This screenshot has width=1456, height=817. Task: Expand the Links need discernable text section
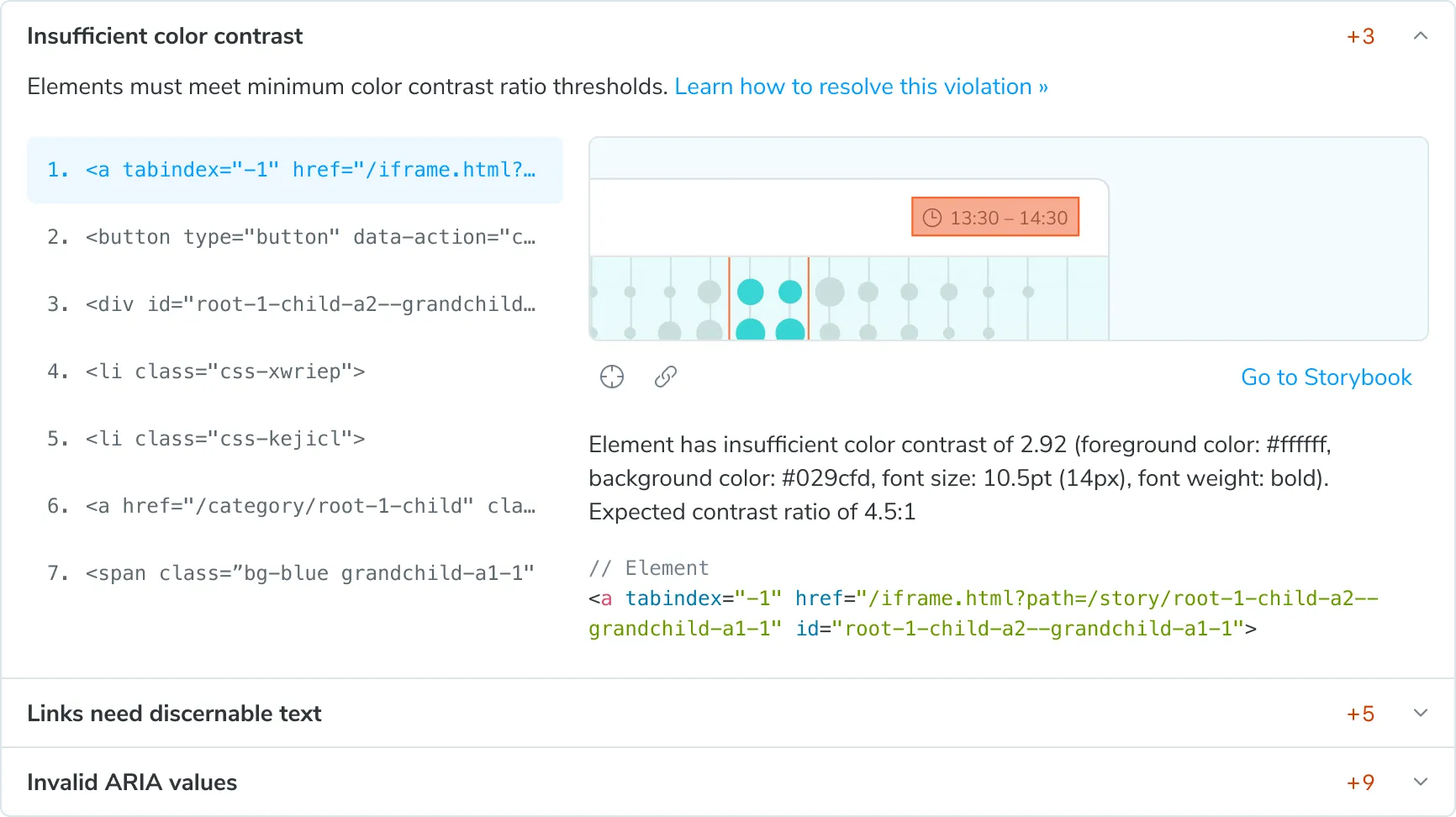click(1420, 713)
